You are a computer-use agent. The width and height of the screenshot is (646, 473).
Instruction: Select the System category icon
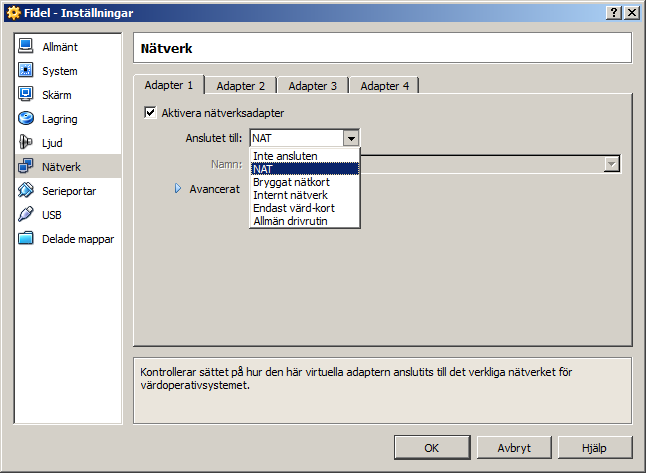pyautogui.click(x=26, y=71)
